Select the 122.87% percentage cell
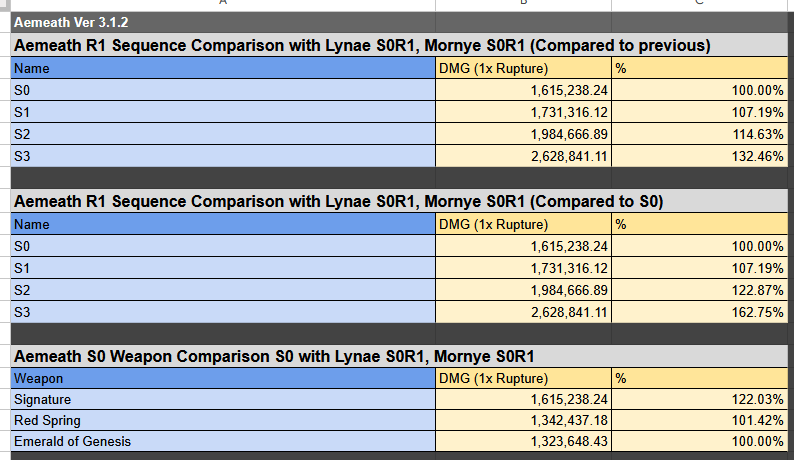Viewport: 794px width, 460px height. (x=699, y=290)
